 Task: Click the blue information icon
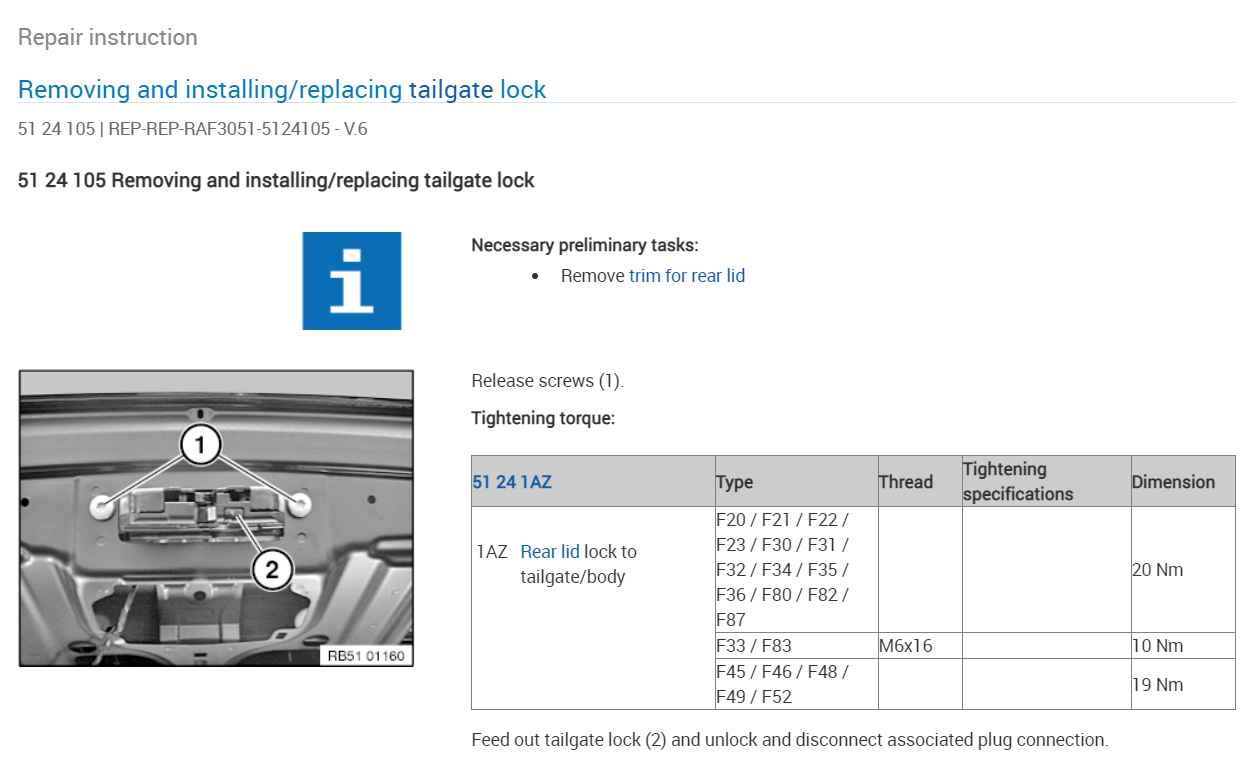point(351,281)
